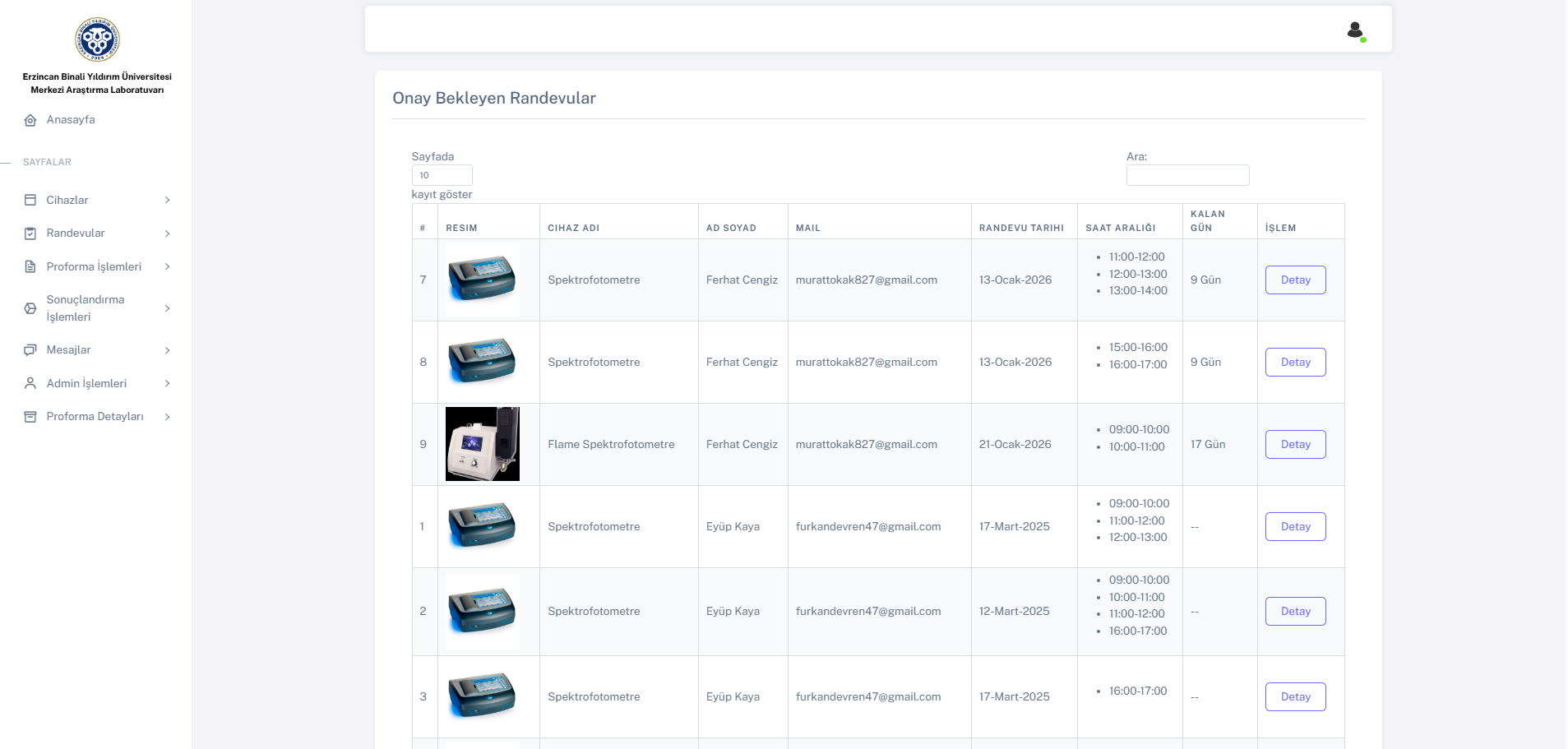
Task: Click the Proforma İşlemleri document icon
Action: coord(30,266)
